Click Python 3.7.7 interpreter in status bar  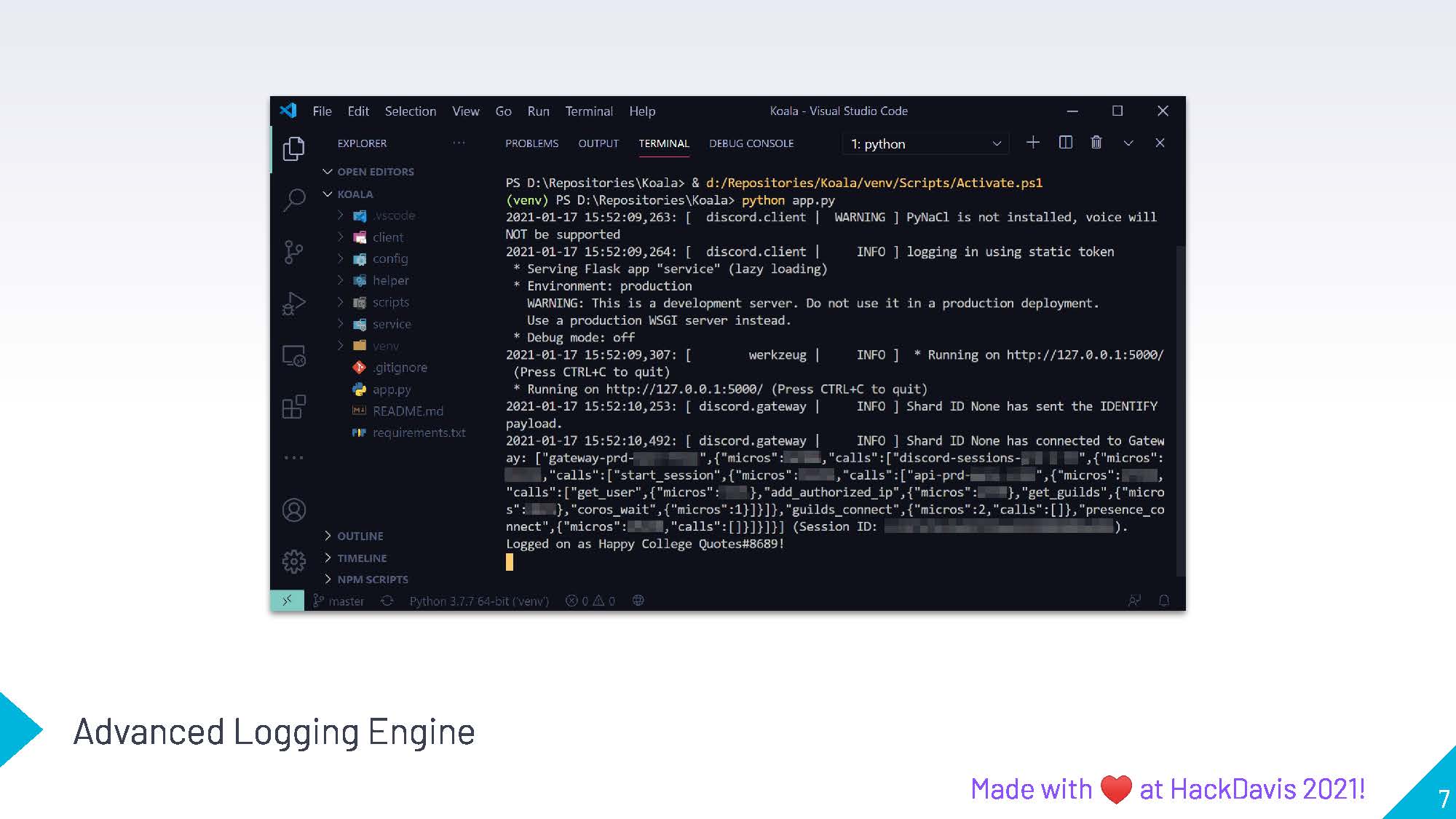pos(479,601)
